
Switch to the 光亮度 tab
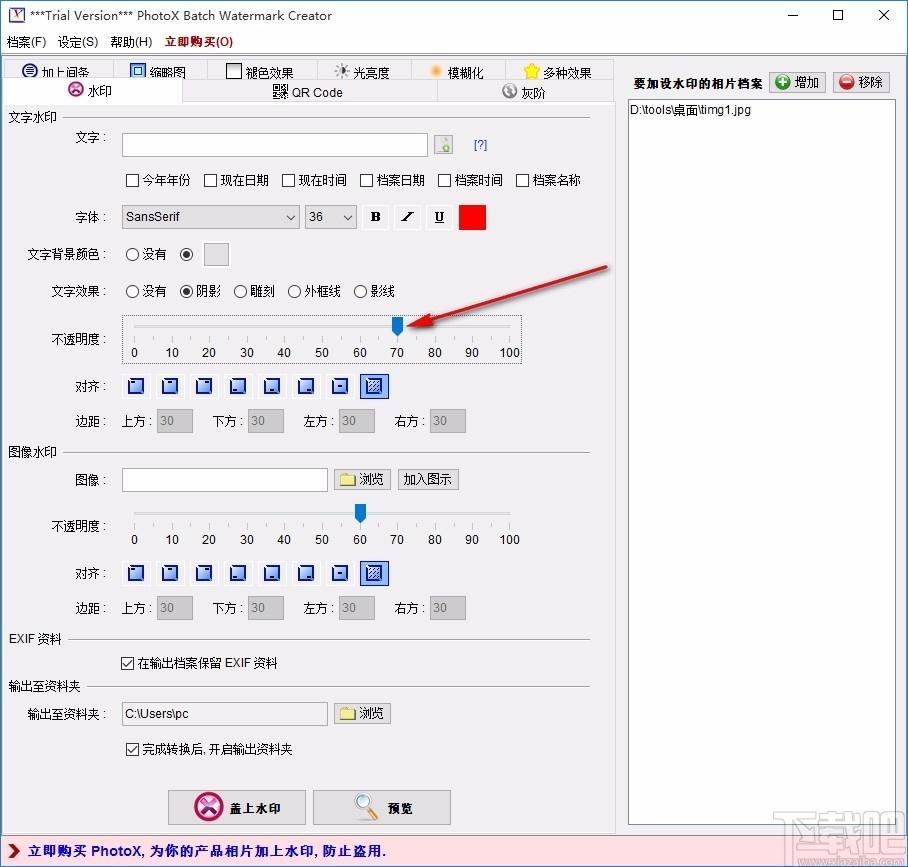click(x=363, y=71)
